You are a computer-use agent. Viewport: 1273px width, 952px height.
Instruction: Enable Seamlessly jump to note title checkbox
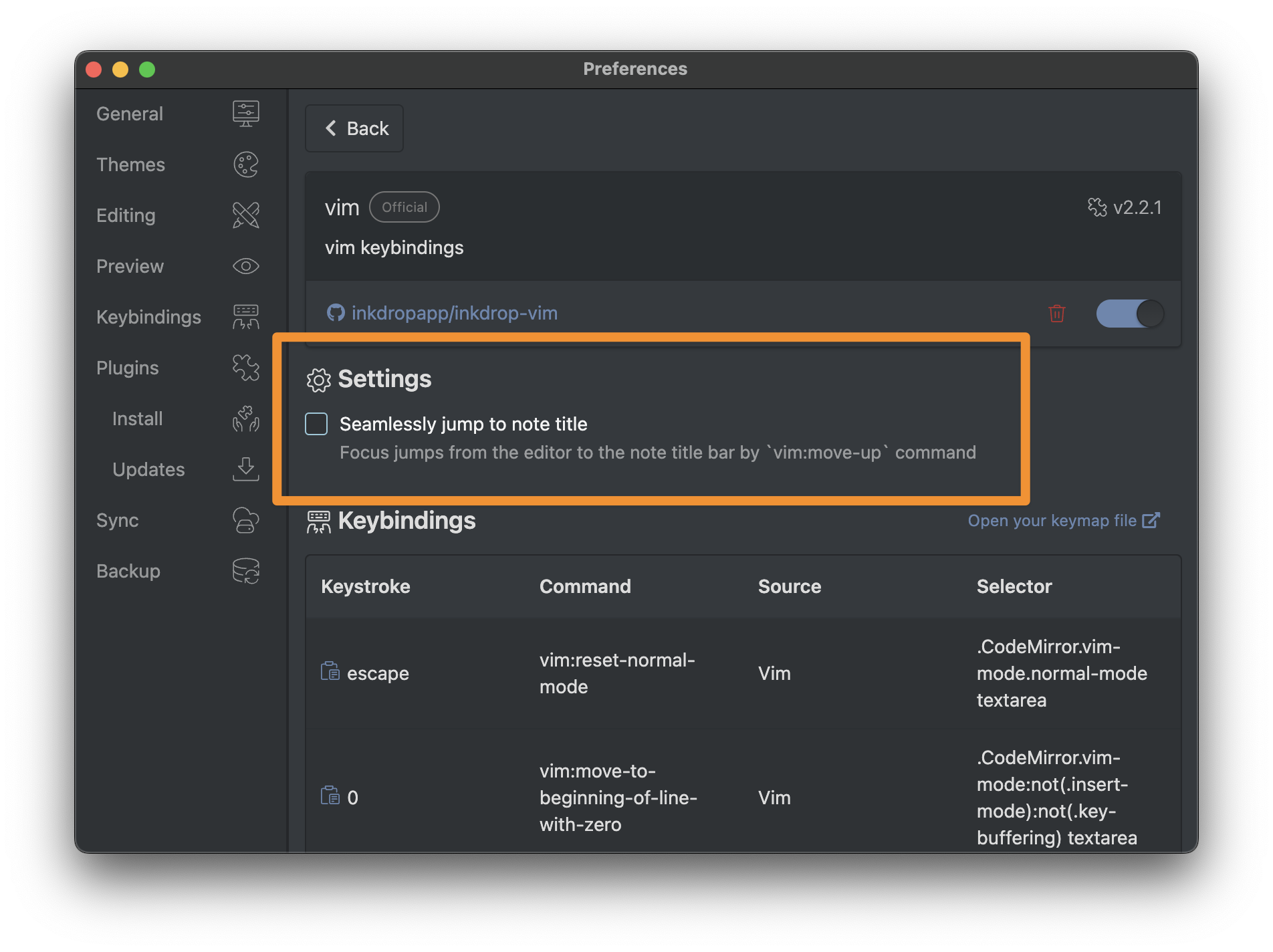point(316,424)
